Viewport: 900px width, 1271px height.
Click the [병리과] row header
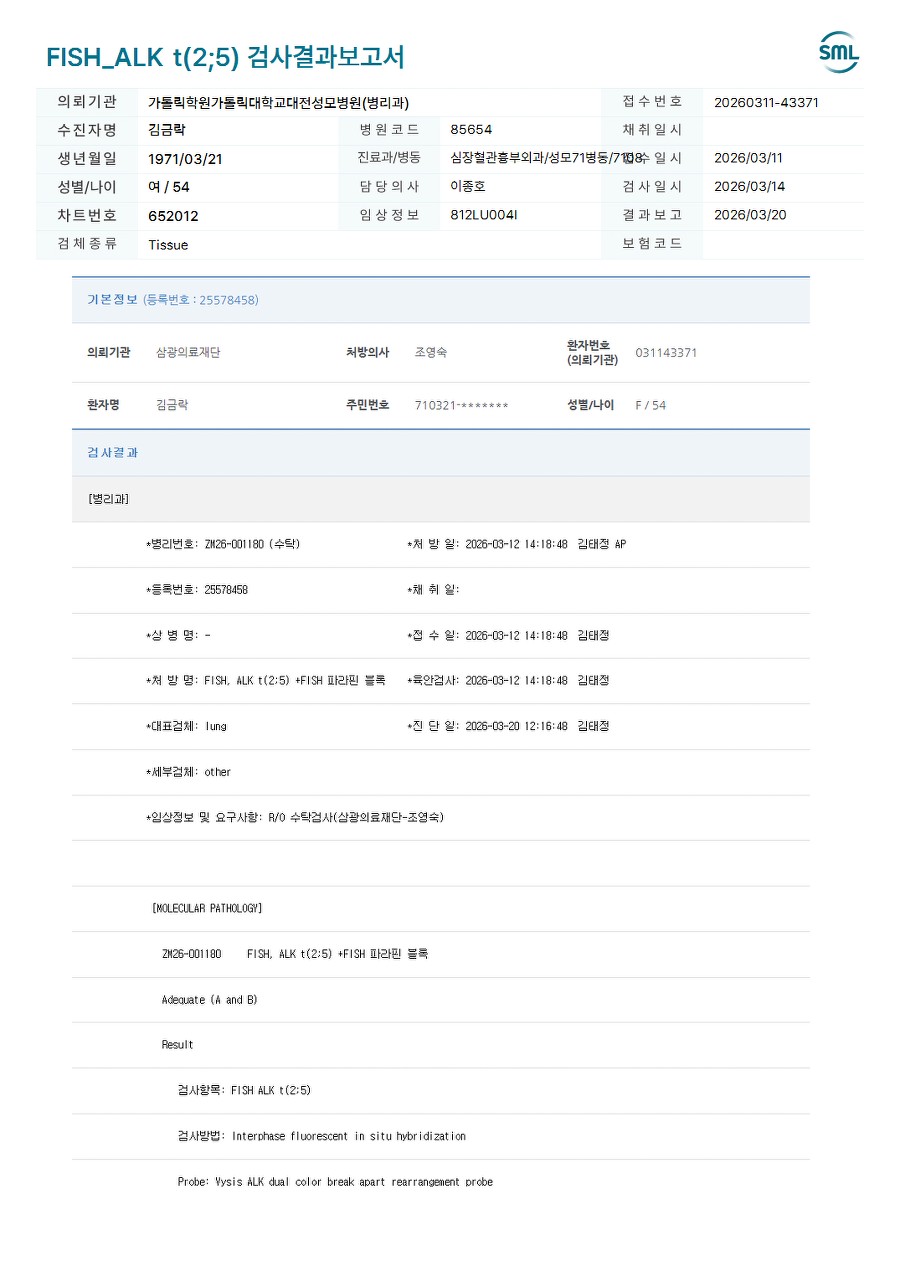[x=109, y=498]
